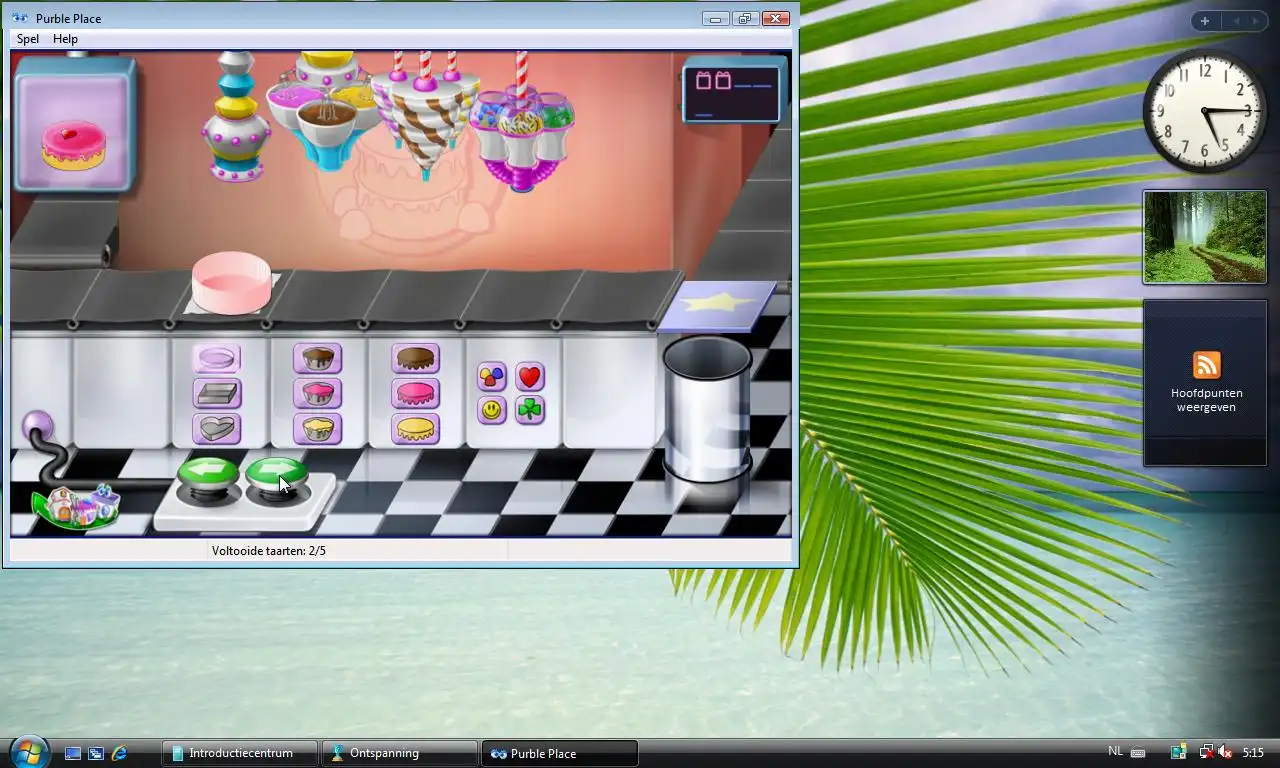Open the disconnected network tray icon
This screenshot has height=768, width=1280.
point(1206,752)
